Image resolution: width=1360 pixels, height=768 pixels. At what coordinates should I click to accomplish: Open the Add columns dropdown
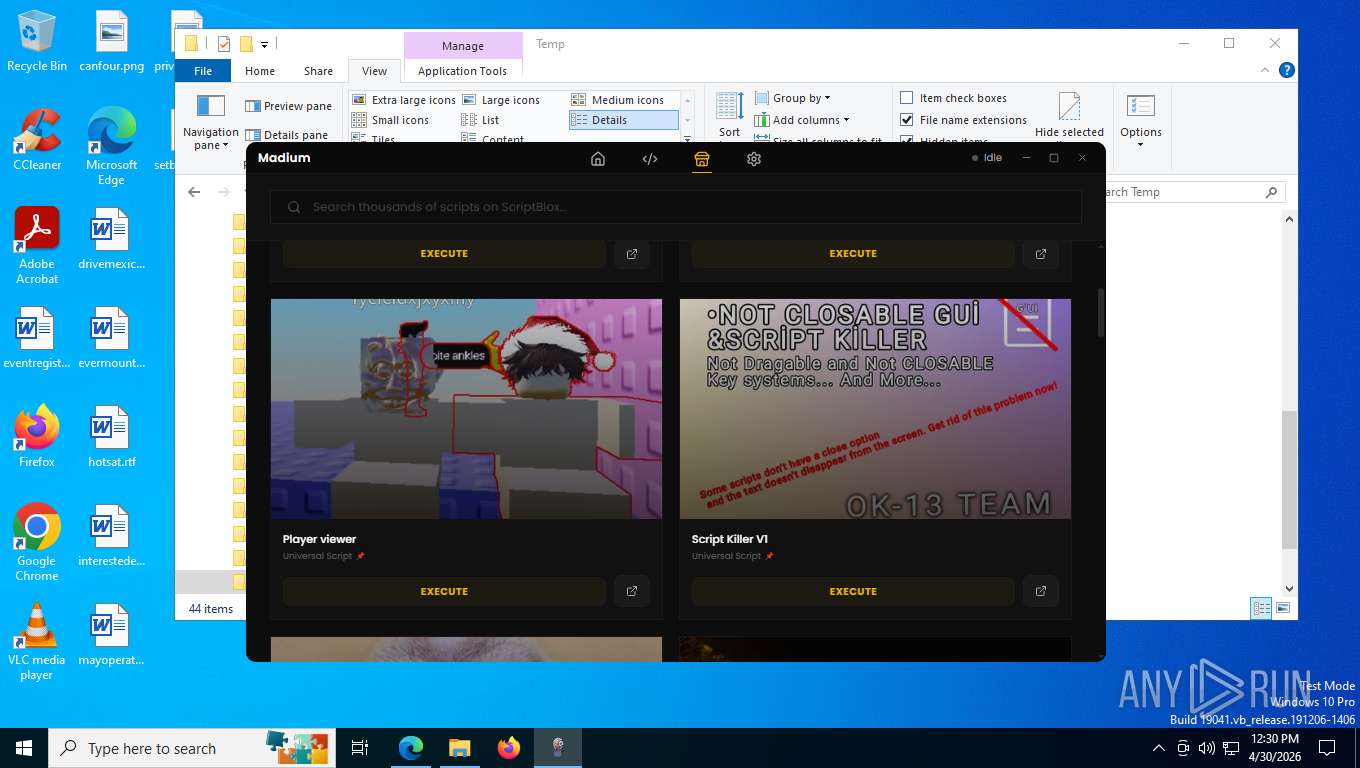tap(802, 120)
